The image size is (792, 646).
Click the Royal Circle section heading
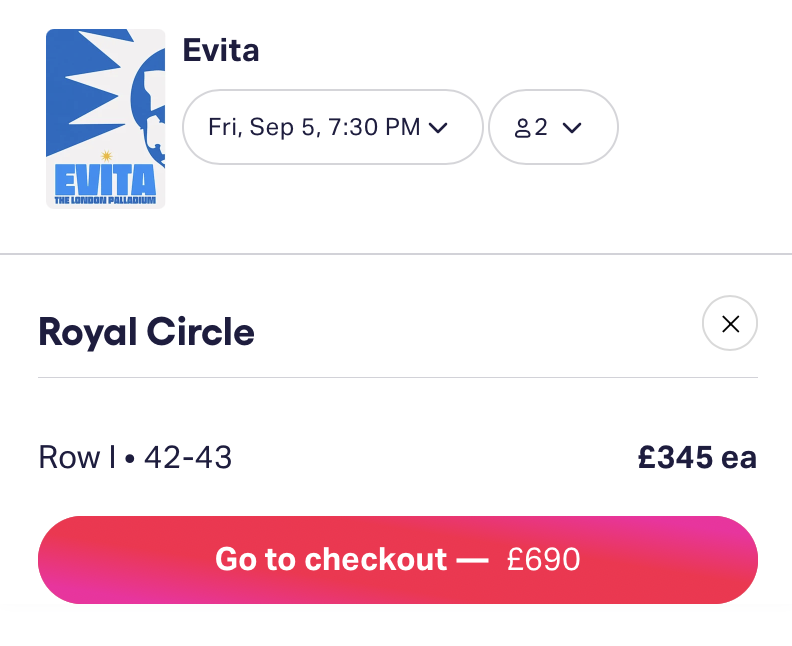(x=146, y=332)
